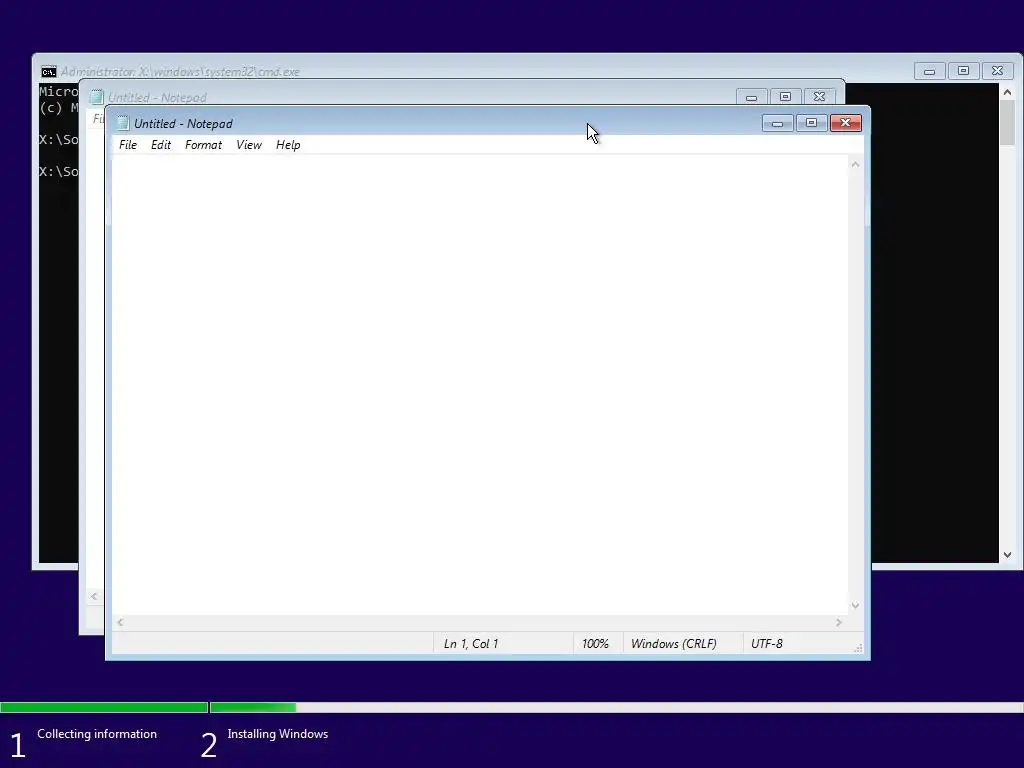1024x768 pixels.
Task: Maximize the front Notepad window
Action: 811,123
